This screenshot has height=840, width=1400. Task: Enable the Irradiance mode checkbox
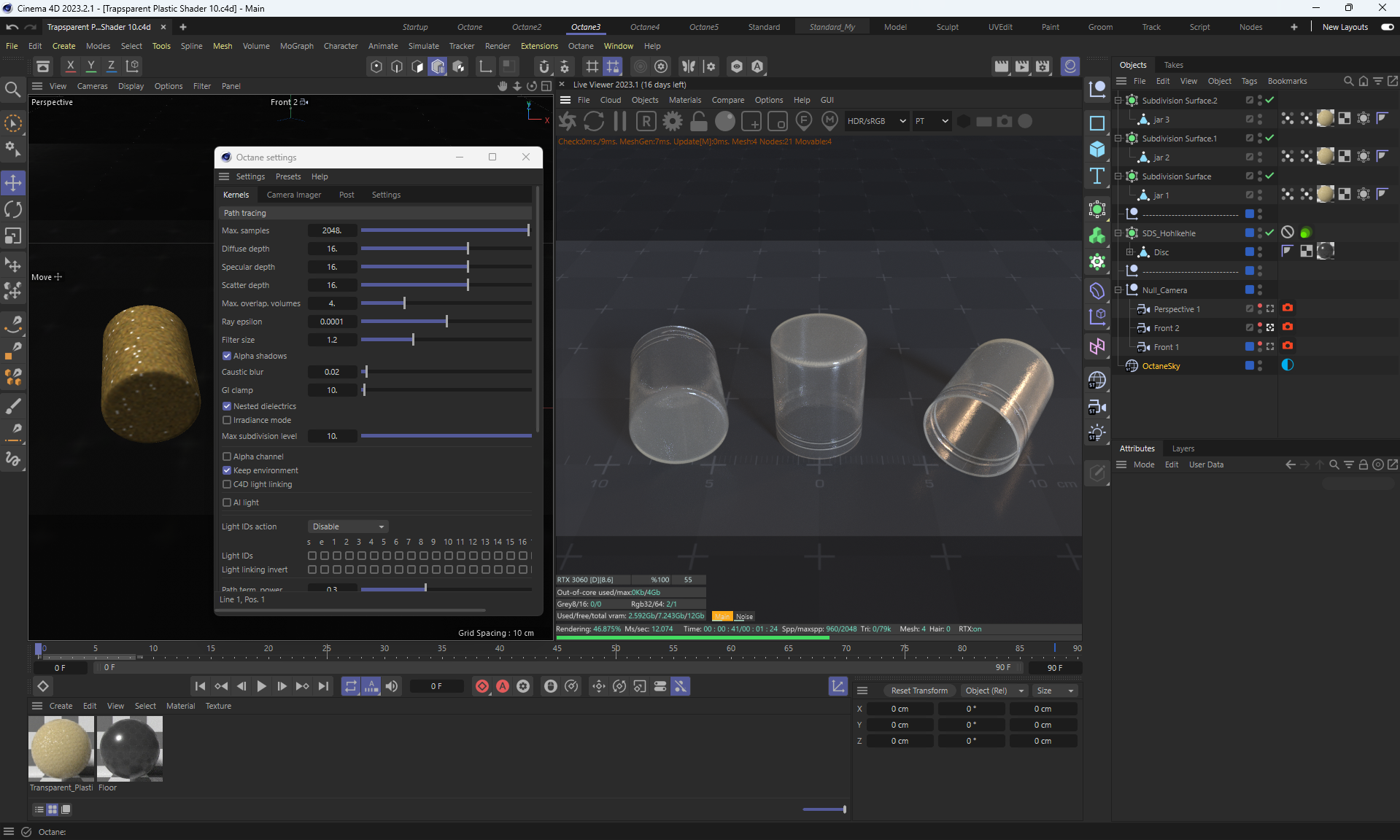click(x=227, y=420)
